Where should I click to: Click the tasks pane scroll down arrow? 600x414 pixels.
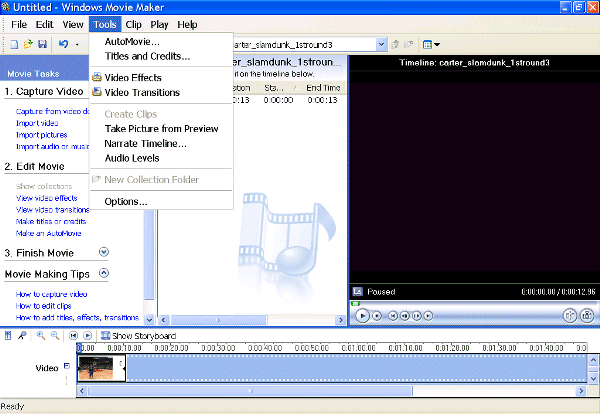coord(150,319)
